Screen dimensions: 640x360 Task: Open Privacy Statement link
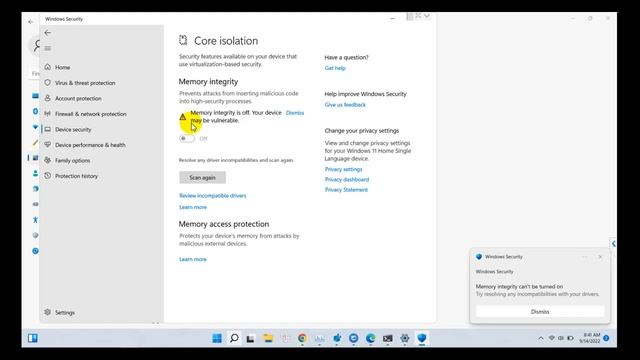point(346,190)
